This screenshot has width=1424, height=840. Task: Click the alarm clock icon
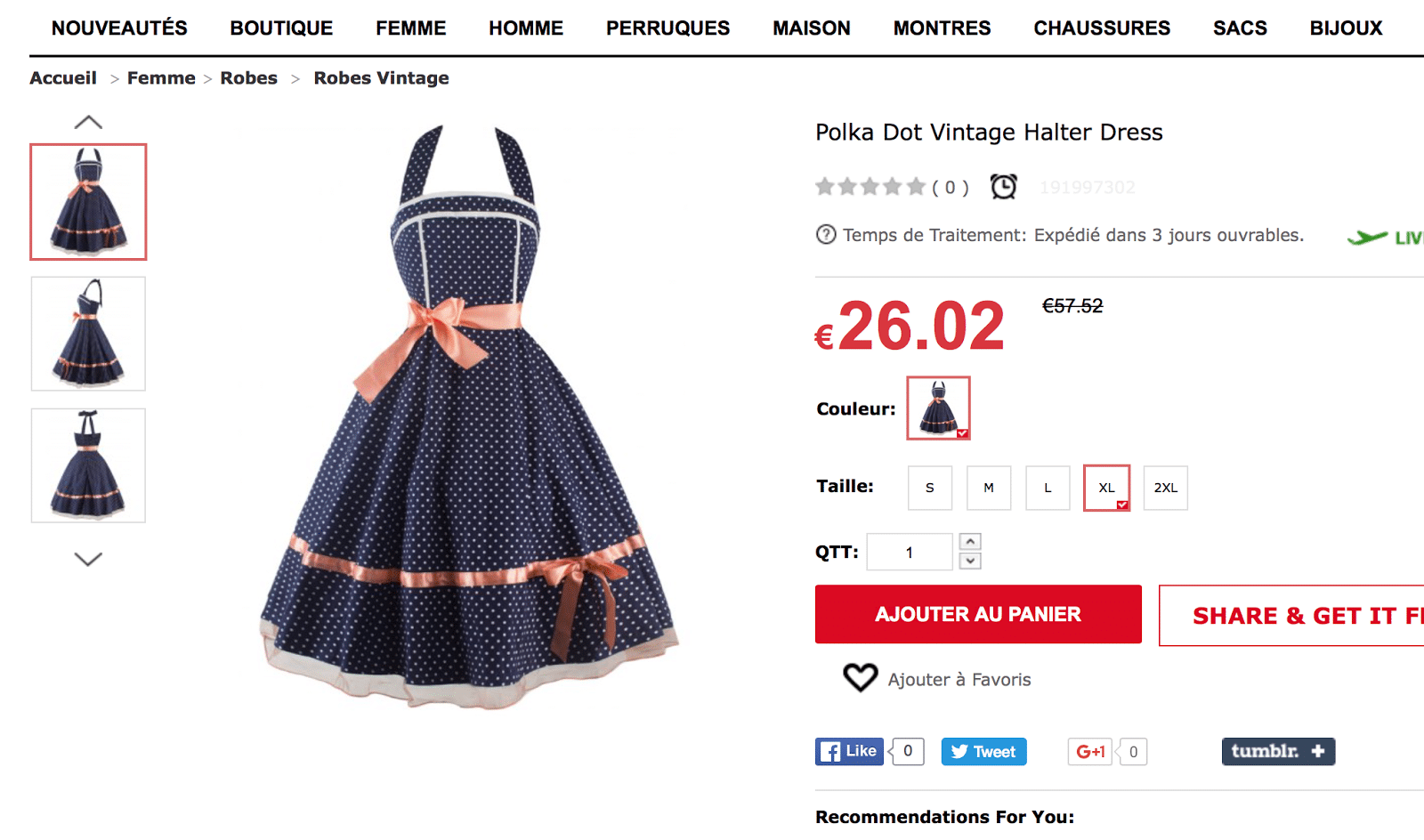[1004, 187]
